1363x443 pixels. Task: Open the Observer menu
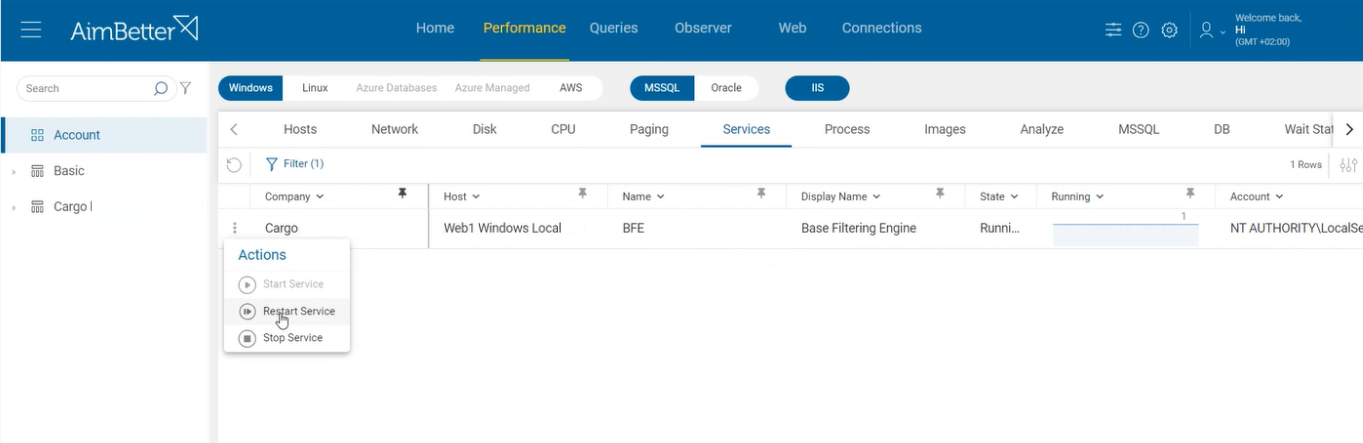pyautogui.click(x=703, y=28)
